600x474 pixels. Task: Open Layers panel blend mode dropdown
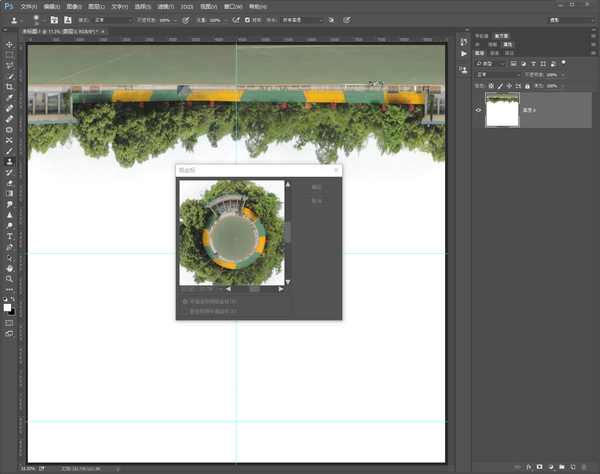(497, 75)
